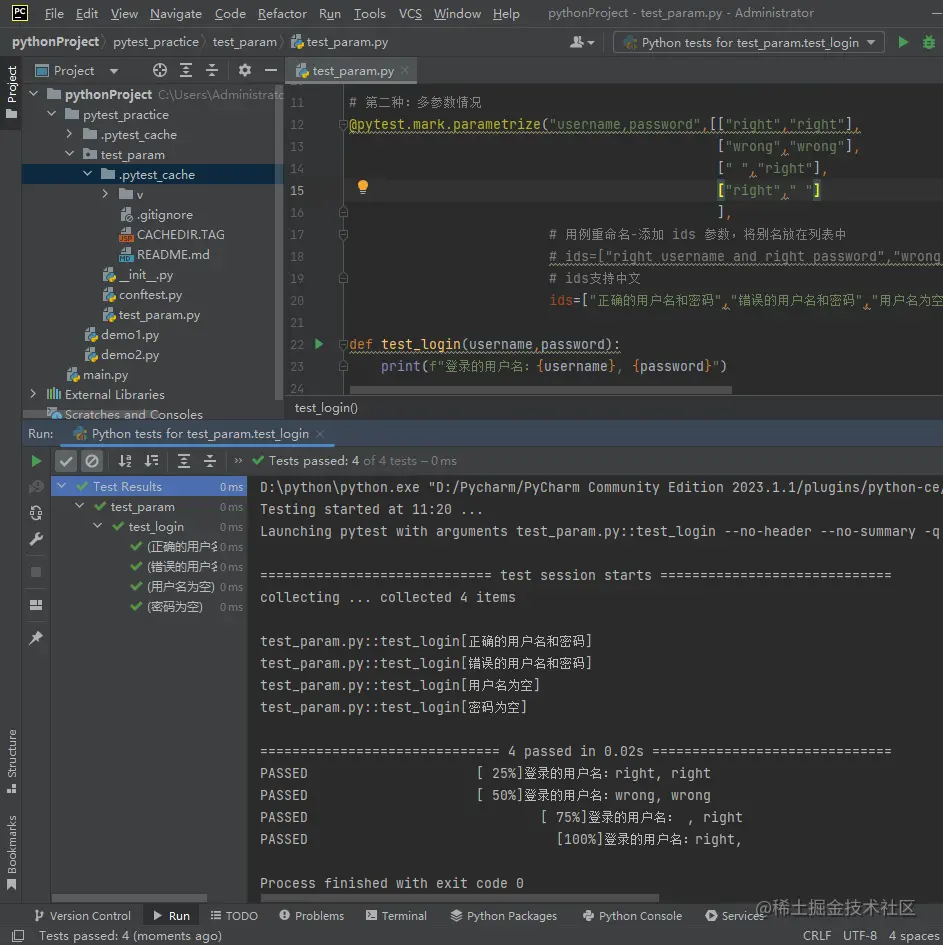Click the console output horizontal scrollbar
943x945 pixels.
[x=460, y=898]
